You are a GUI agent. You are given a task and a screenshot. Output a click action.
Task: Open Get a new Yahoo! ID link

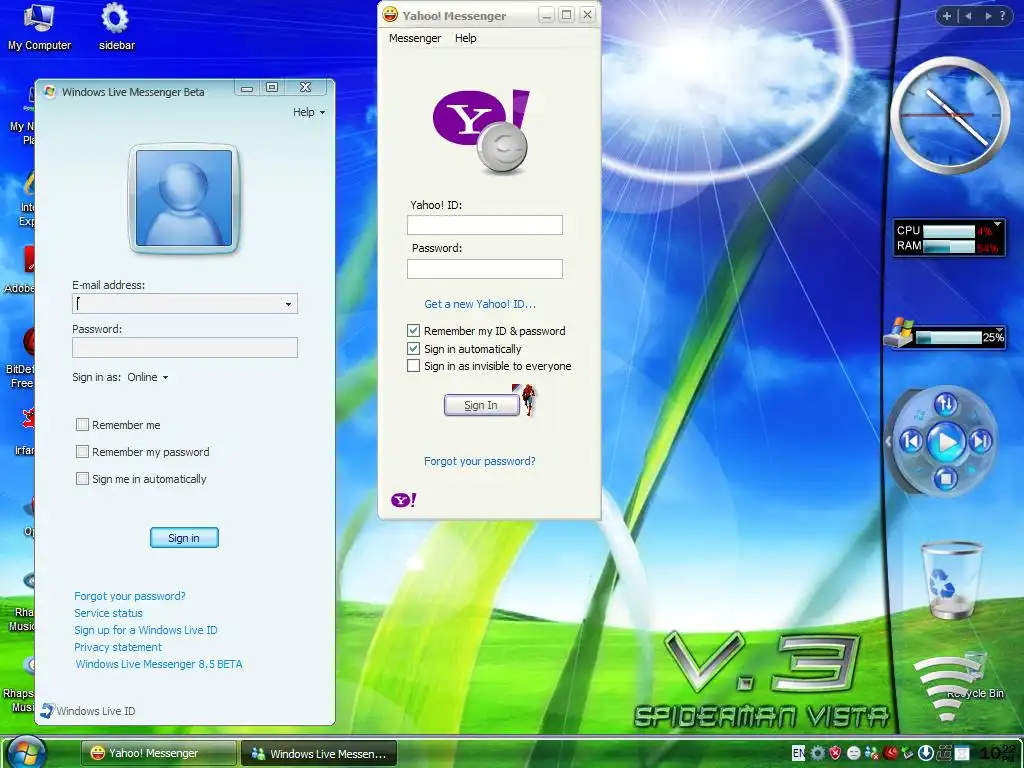480,304
